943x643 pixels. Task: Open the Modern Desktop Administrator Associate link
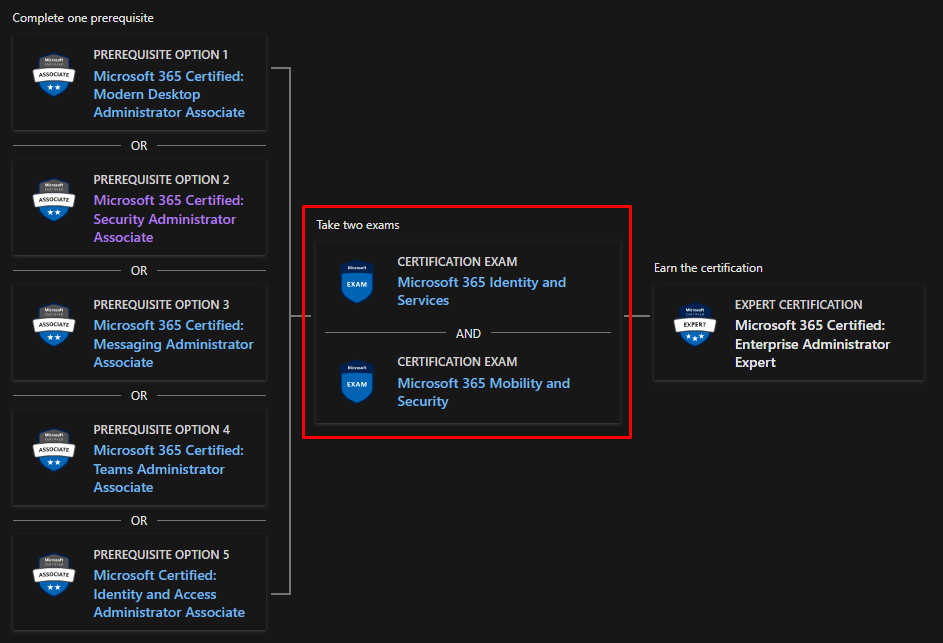pos(168,94)
